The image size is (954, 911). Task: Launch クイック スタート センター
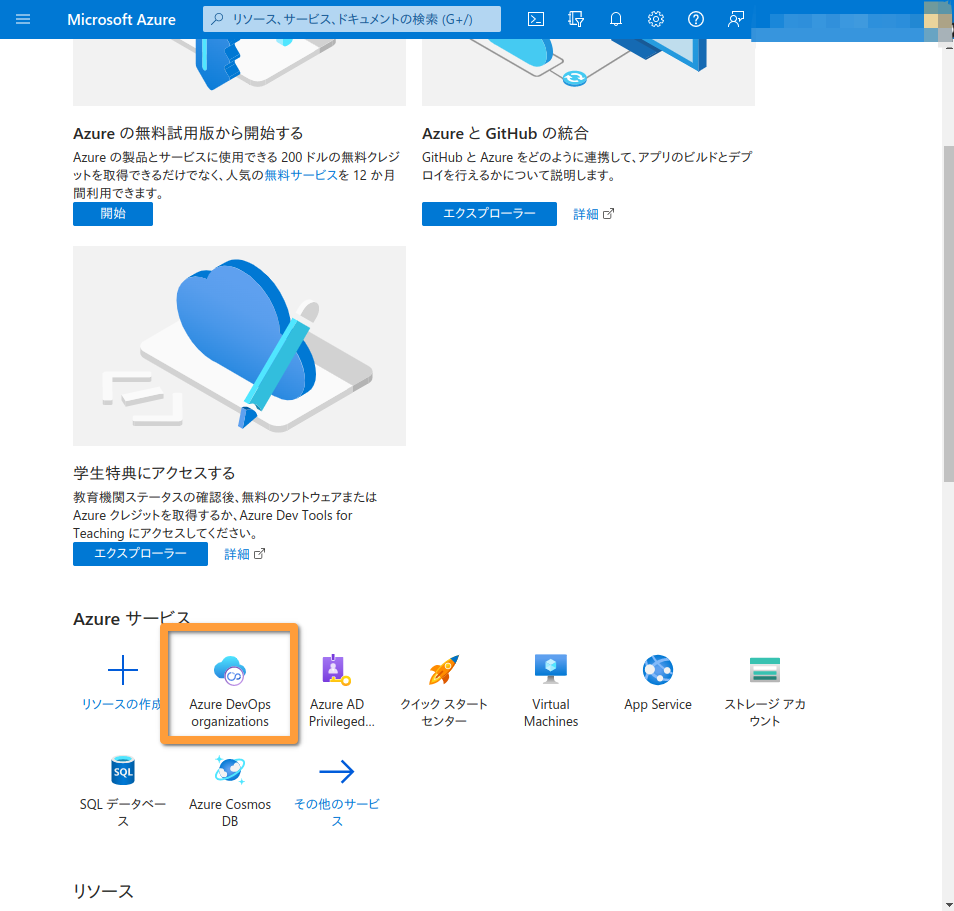coord(443,685)
